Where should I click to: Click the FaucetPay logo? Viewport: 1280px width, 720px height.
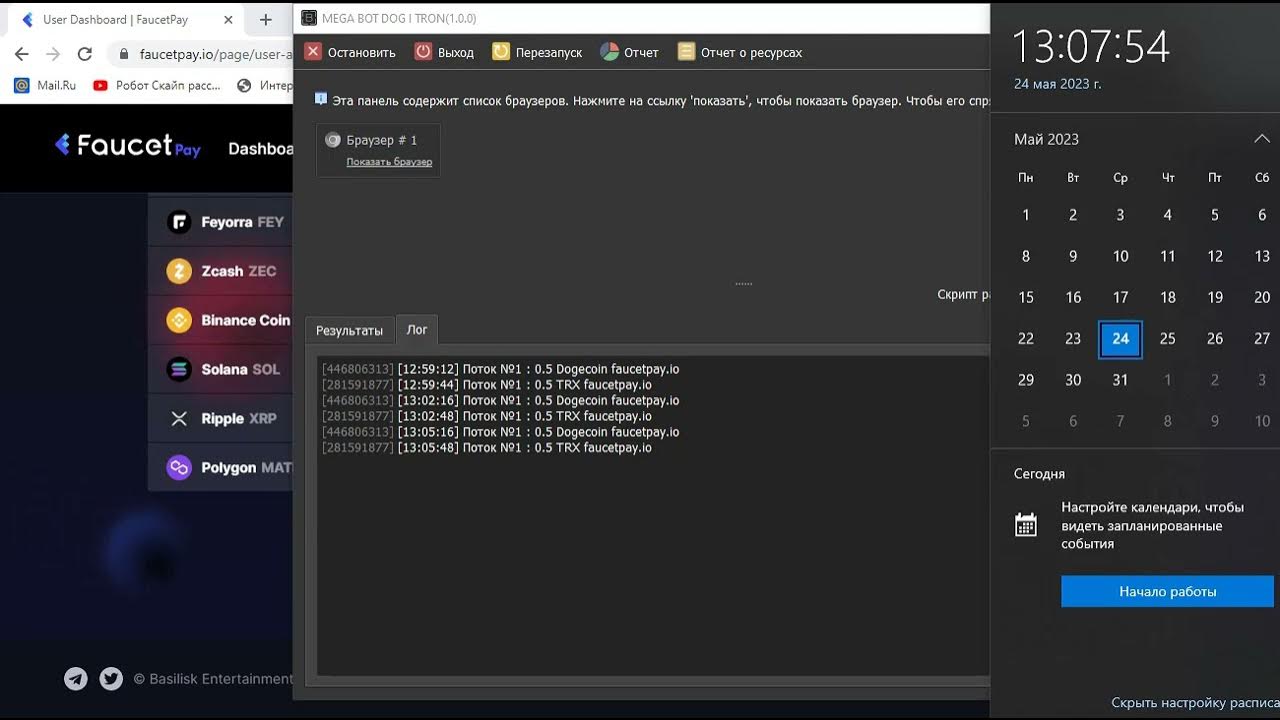tap(128, 146)
